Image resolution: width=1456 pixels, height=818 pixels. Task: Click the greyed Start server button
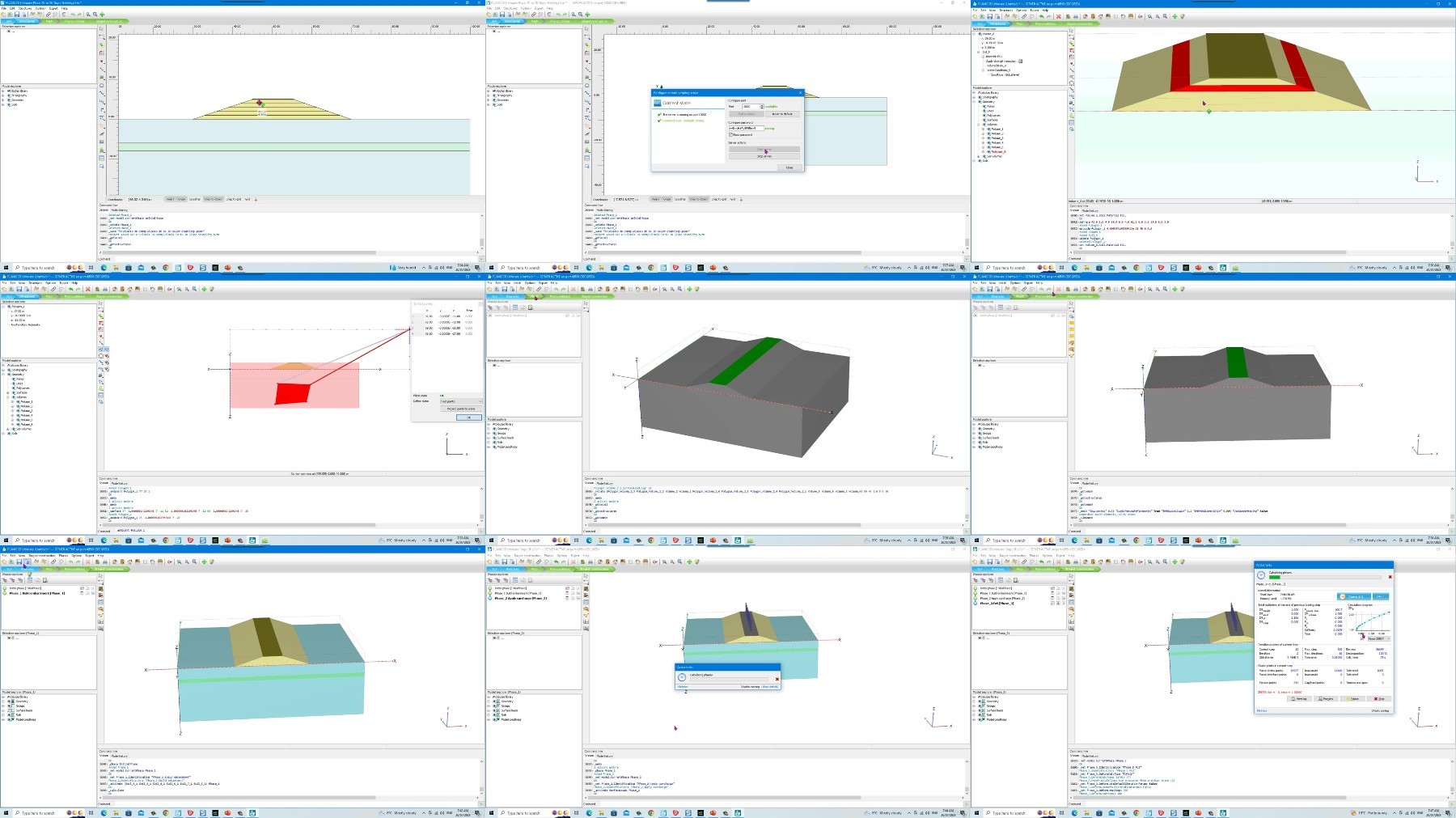point(764,149)
